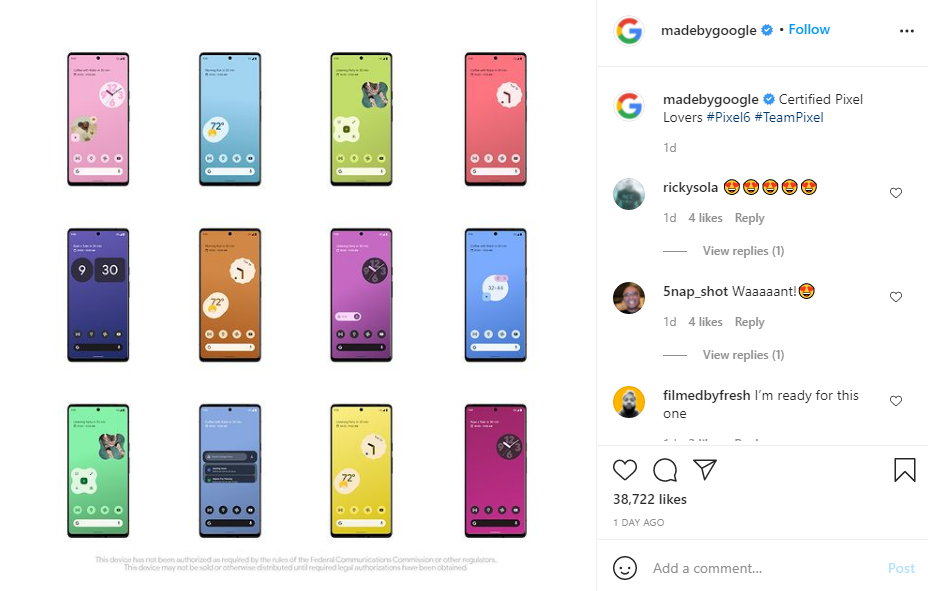The height and width of the screenshot is (591, 928).
Task: Open the #Pixel6 hashtag link
Action: [728, 117]
